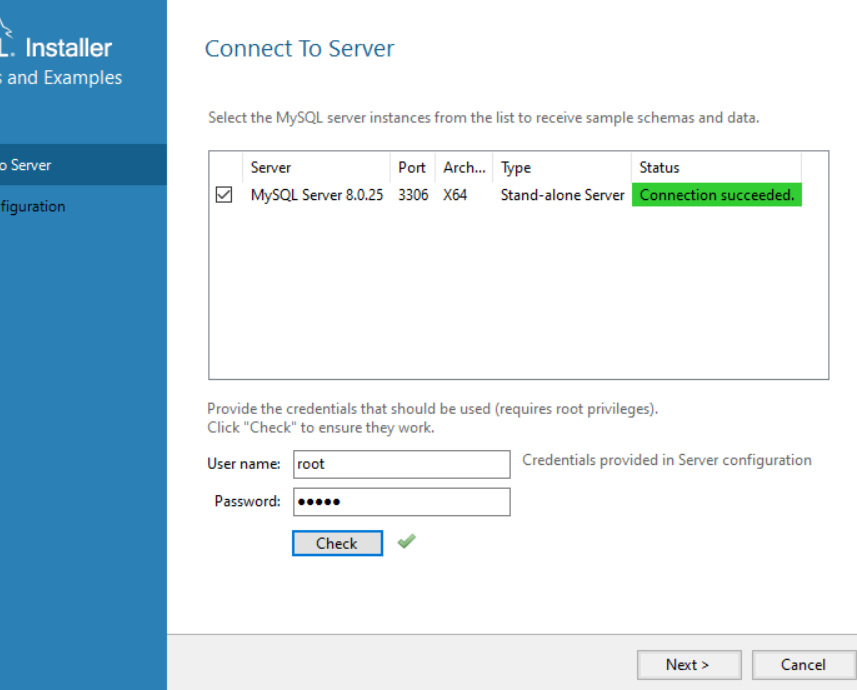Click the green checkmark icon beside Check
Screen dimensions: 857x690
point(407,541)
